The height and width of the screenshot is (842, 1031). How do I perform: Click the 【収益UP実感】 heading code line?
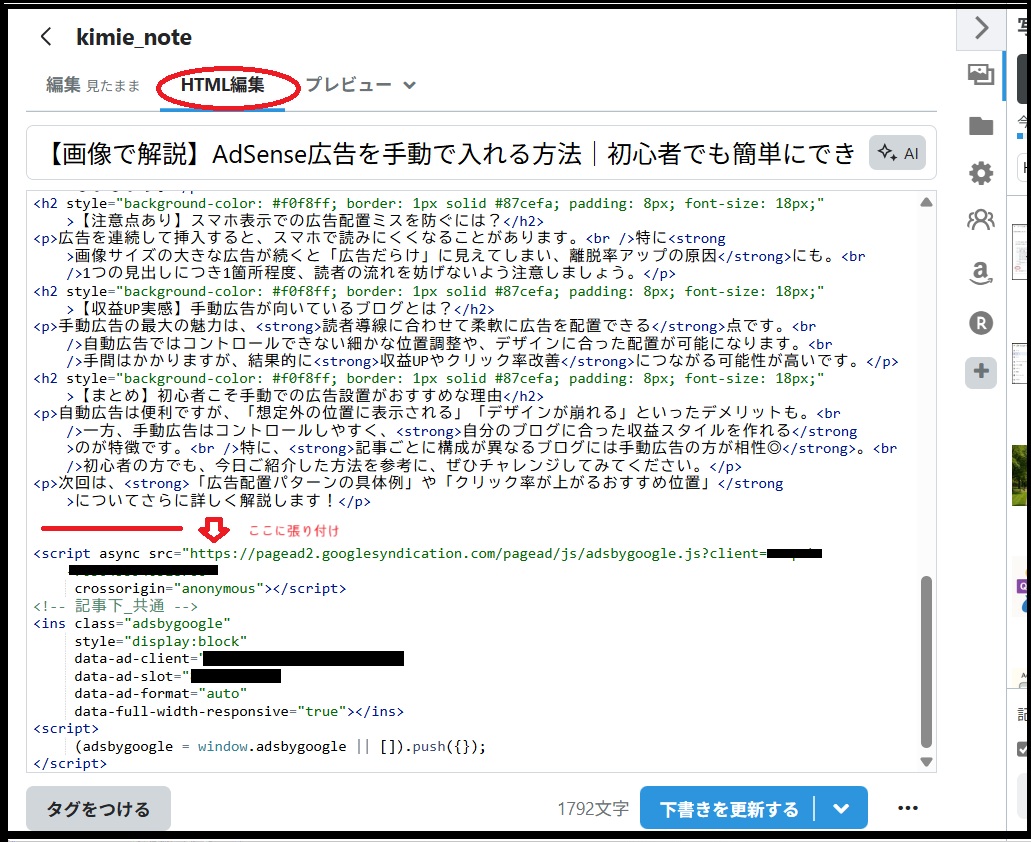pyautogui.click(x=280, y=308)
